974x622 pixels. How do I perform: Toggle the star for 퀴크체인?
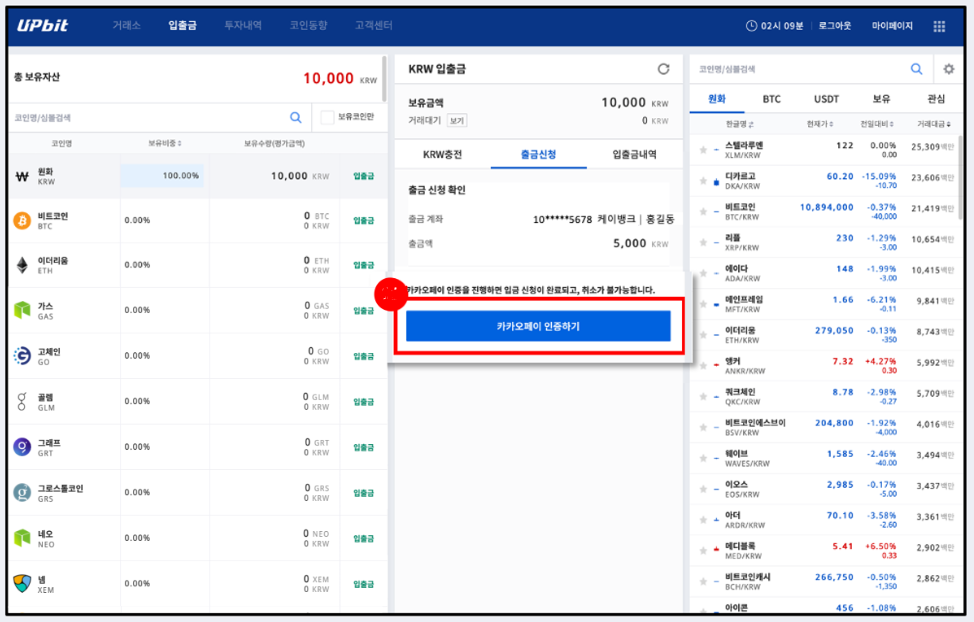[x=703, y=396]
